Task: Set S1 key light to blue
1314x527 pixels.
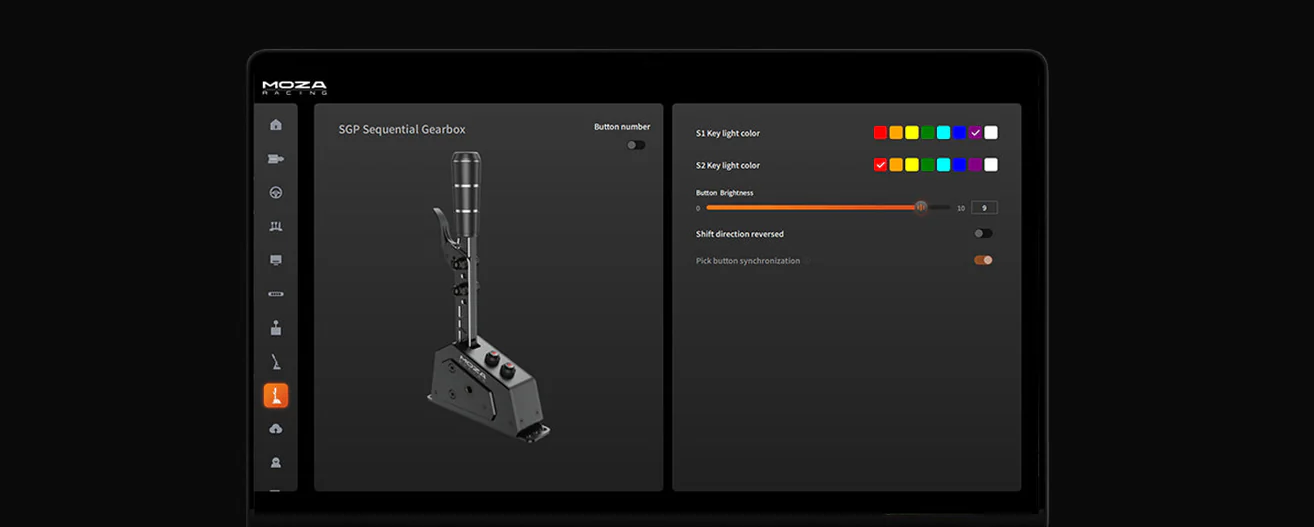Action: pyautogui.click(x=959, y=133)
